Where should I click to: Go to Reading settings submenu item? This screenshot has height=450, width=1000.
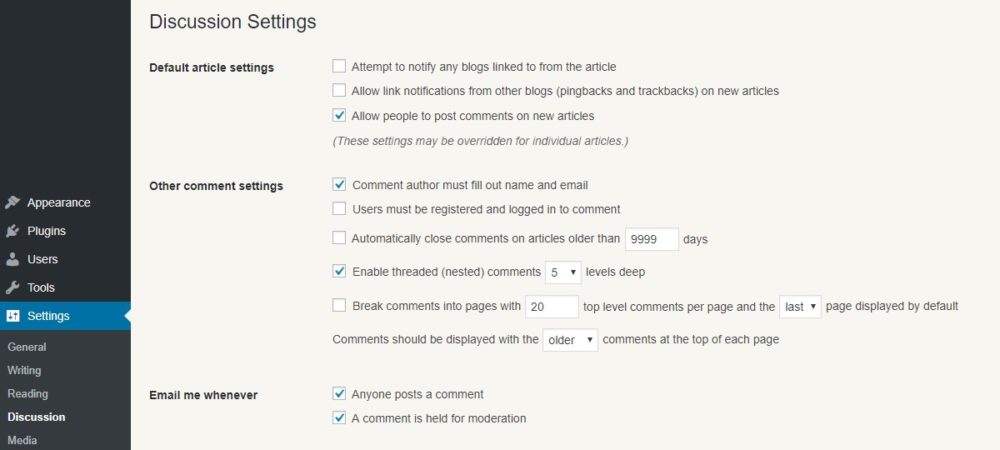(x=27, y=394)
